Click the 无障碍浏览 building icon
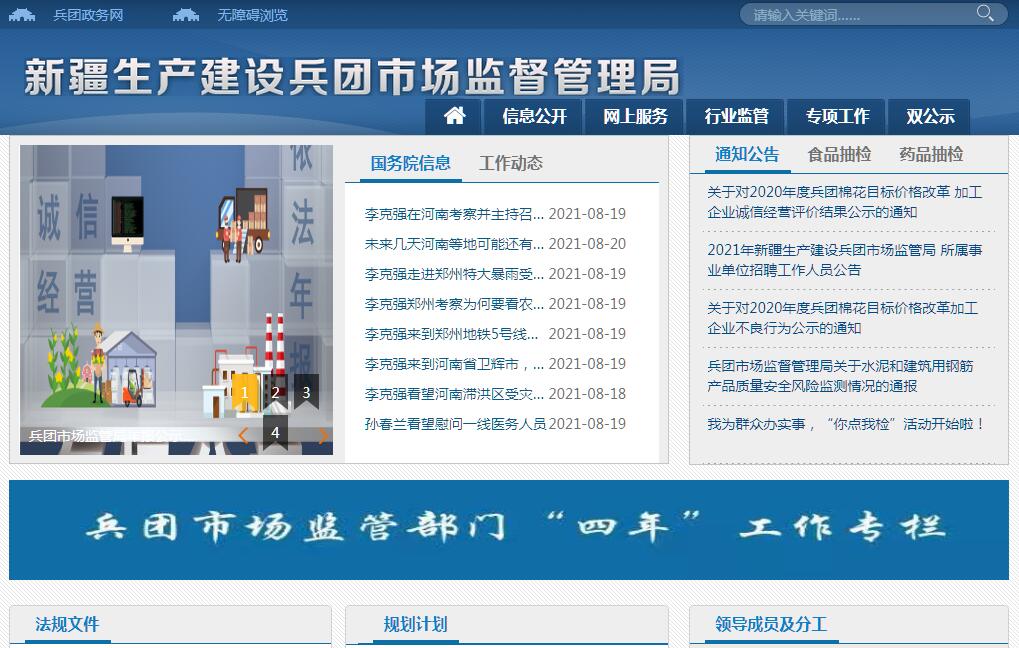The image size is (1019, 648). (x=186, y=15)
